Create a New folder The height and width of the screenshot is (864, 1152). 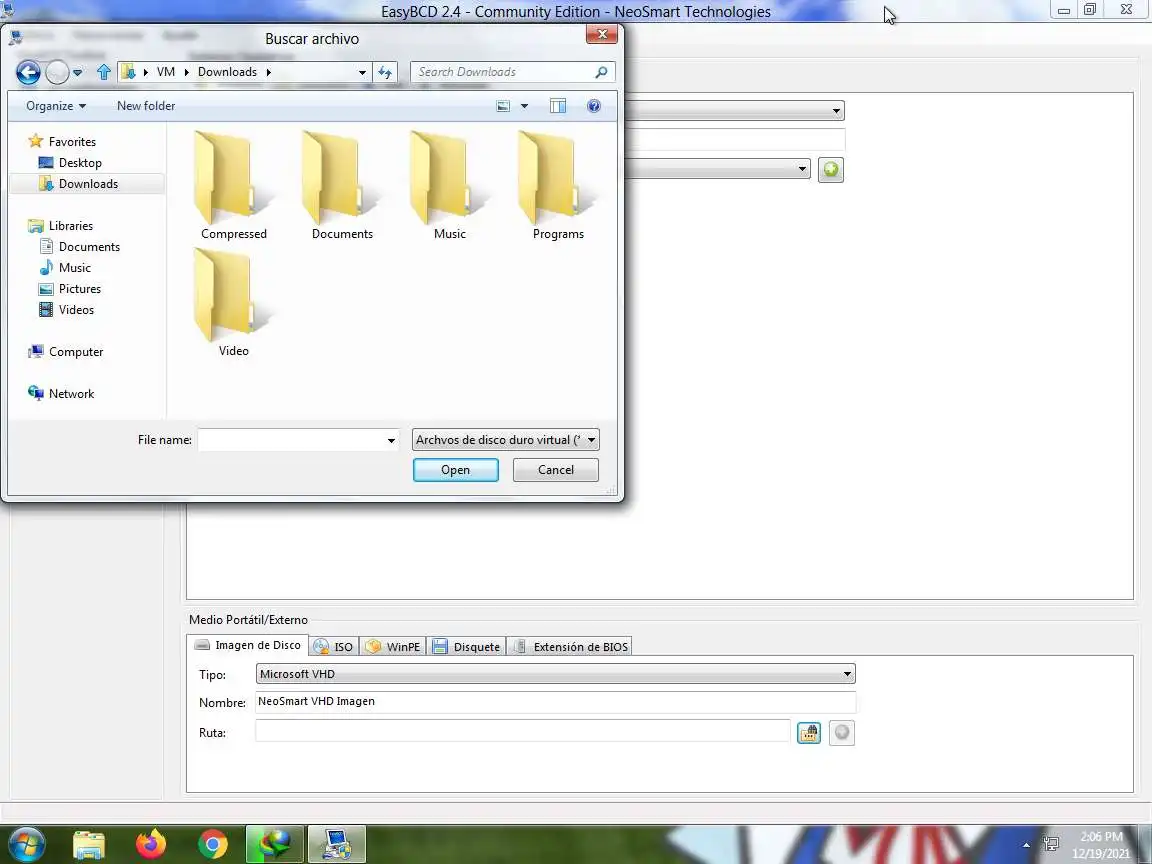click(x=145, y=106)
